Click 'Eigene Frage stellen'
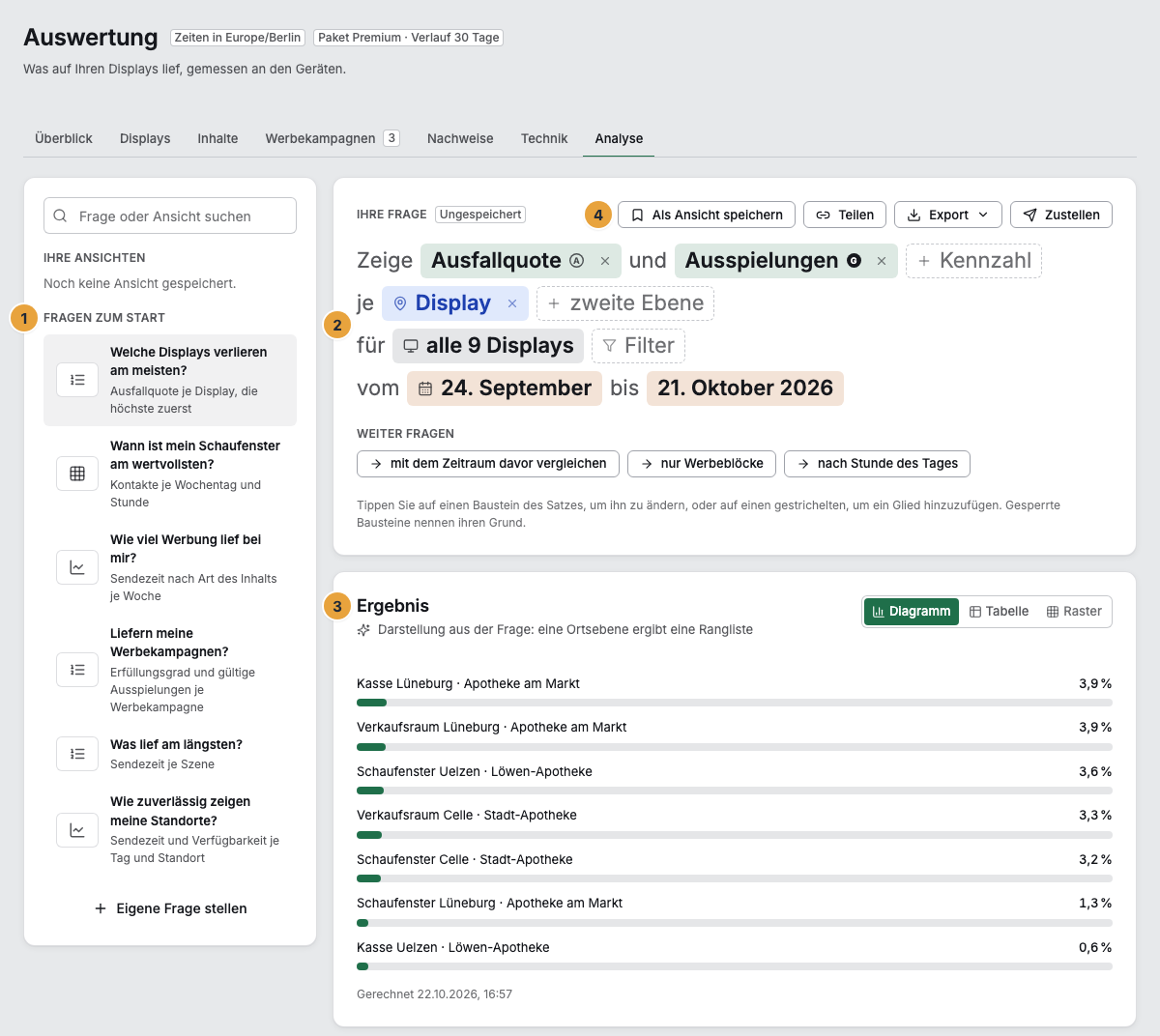The width and height of the screenshot is (1160, 1036). pos(170,908)
